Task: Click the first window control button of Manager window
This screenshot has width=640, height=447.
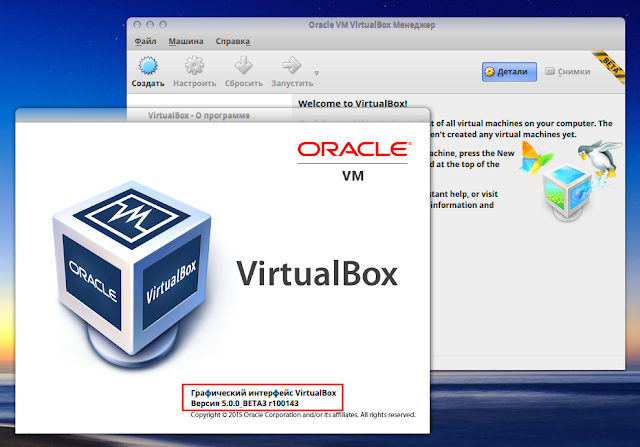Action: (x=137, y=25)
